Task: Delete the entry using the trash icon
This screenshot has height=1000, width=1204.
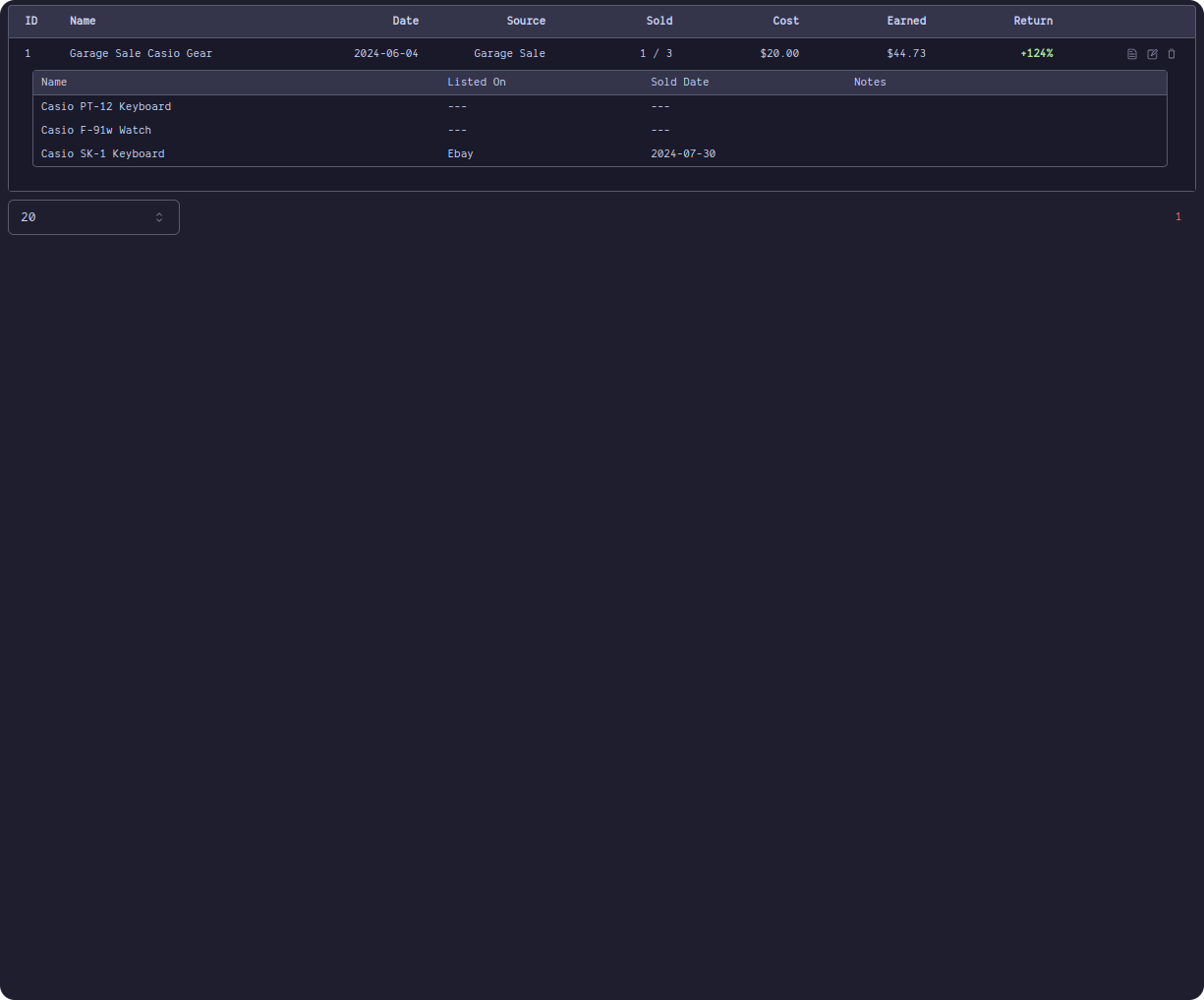Action: point(1171,54)
